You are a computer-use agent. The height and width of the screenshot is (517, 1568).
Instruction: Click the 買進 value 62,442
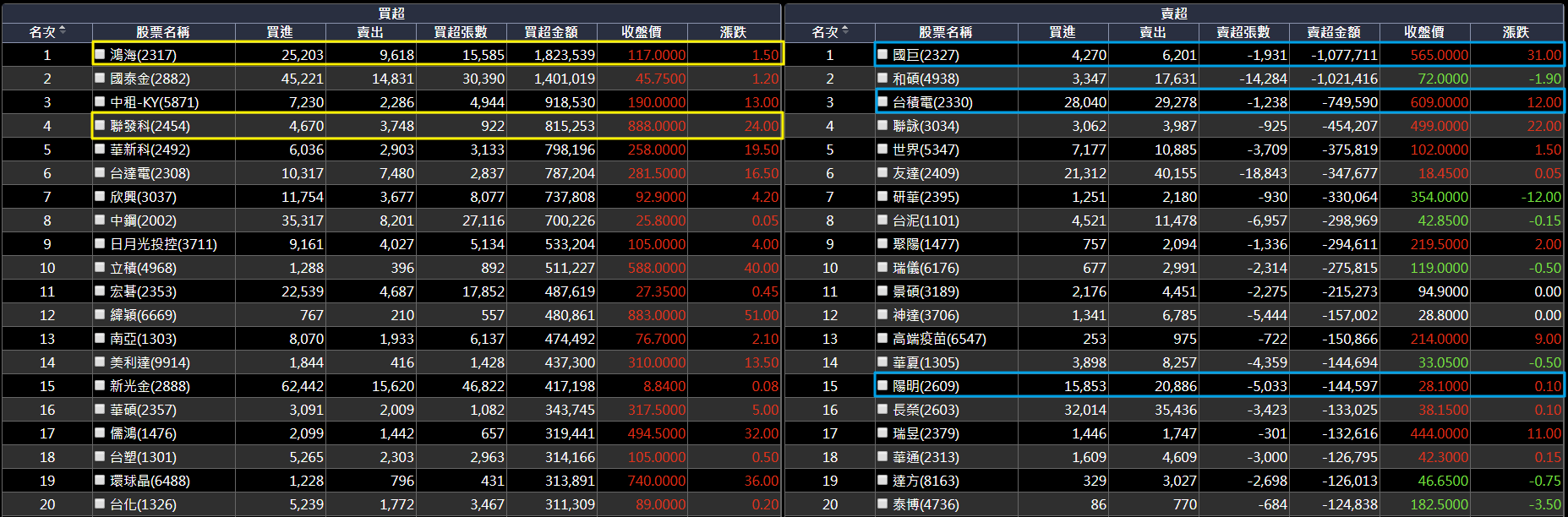coord(303,386)
